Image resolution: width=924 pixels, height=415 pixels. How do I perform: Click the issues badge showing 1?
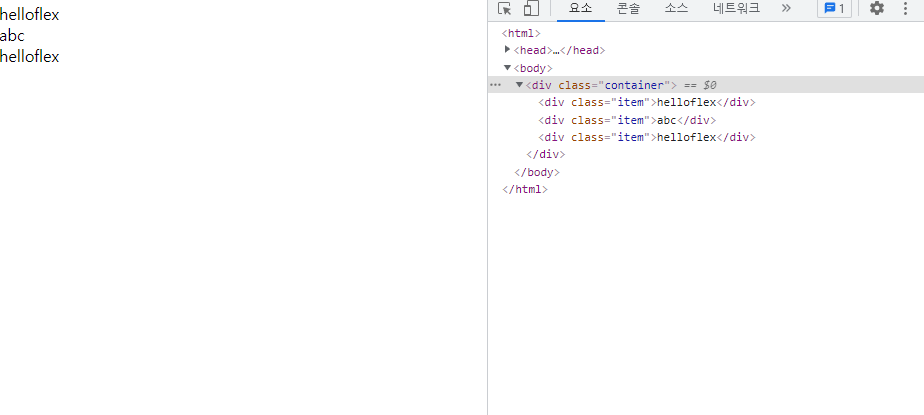coord(834,9)
